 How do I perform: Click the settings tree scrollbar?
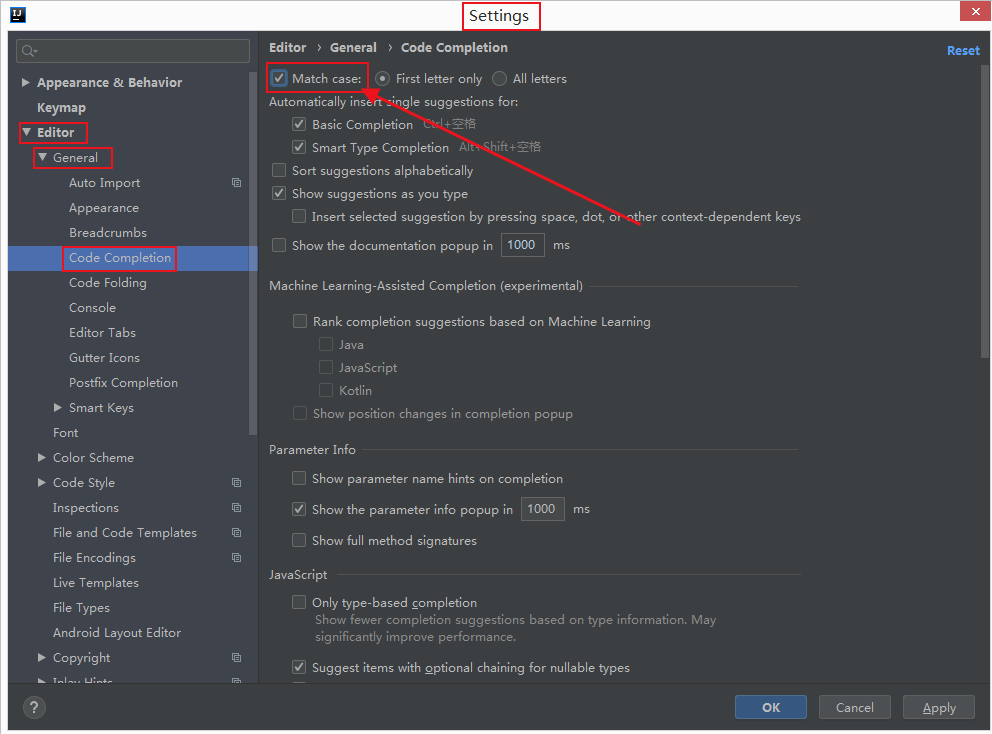[253, 253]
